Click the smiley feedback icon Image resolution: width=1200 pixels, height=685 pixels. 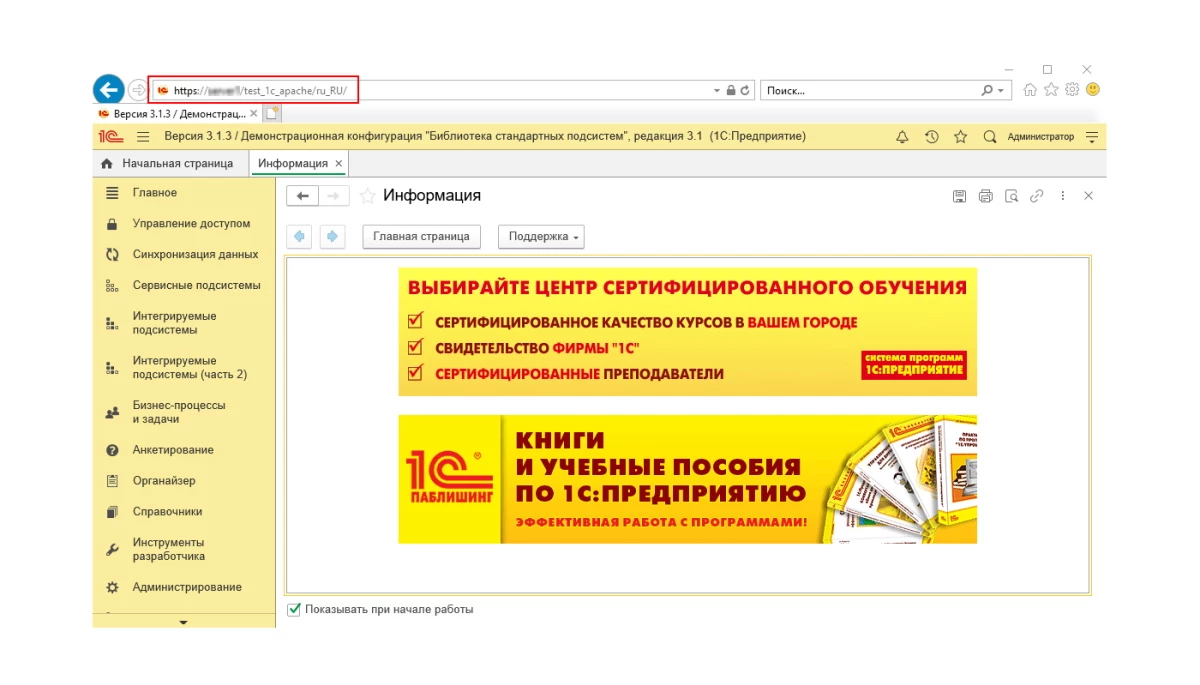coord(1093,90)
